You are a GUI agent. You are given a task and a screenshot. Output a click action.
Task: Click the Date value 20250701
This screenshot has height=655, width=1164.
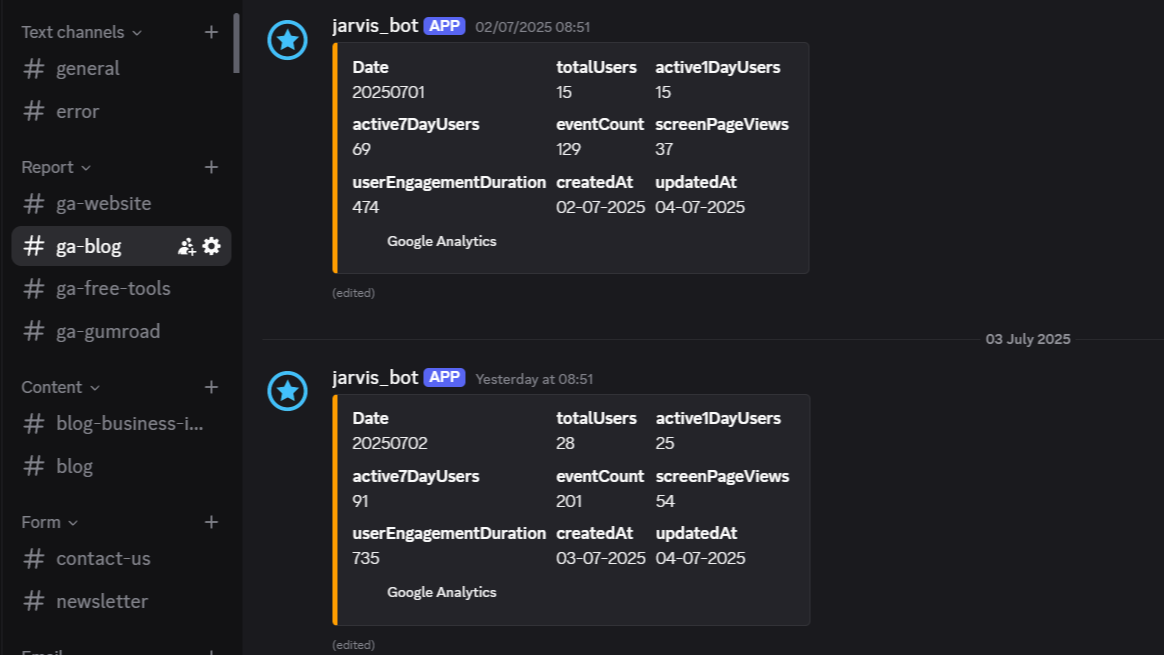tap(388, 93)
